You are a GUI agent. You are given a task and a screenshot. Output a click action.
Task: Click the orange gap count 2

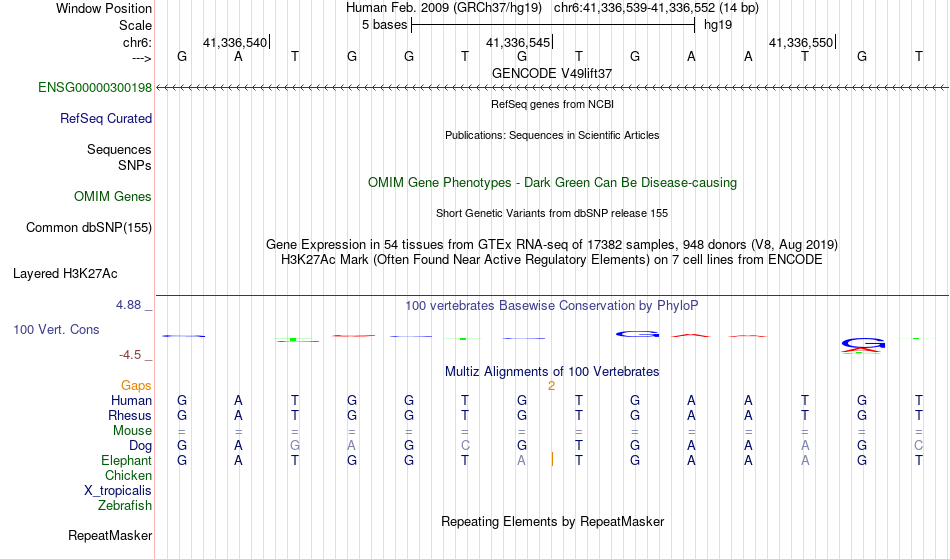click(x=551, y=386)
